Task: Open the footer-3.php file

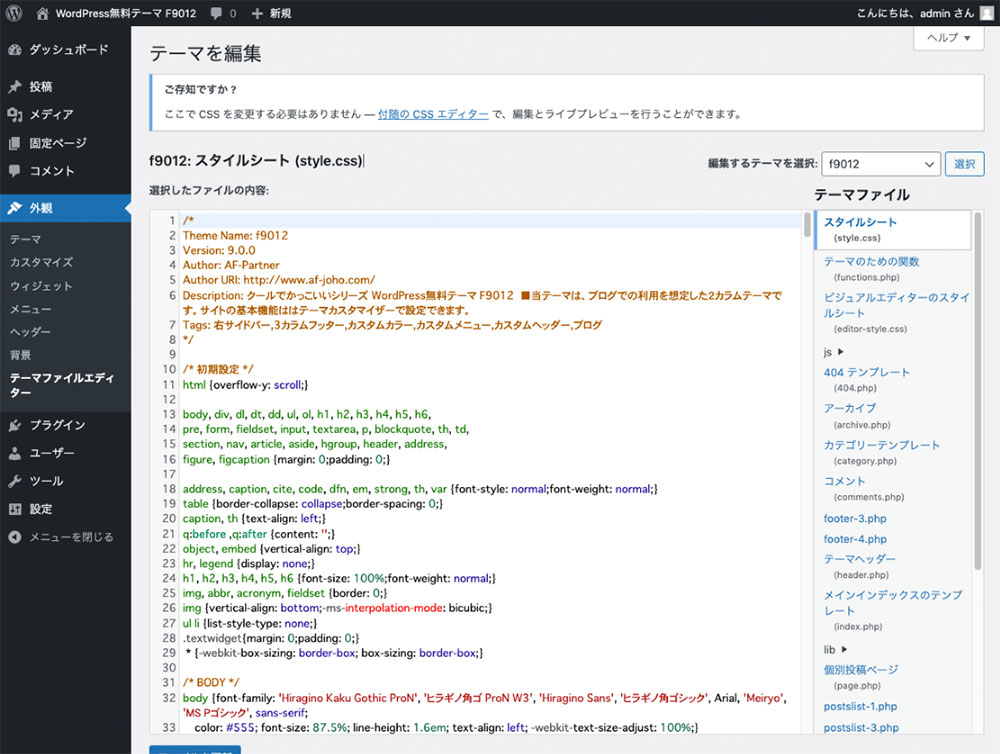Action: [855, 519]
